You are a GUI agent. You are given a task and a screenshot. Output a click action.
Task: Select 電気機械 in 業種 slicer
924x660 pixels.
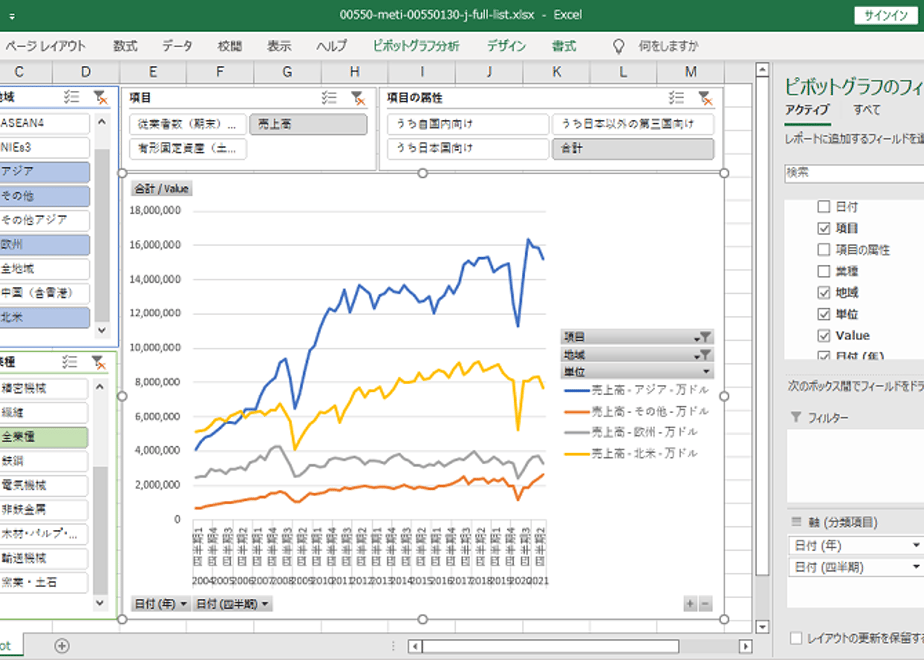pos(44,485)
